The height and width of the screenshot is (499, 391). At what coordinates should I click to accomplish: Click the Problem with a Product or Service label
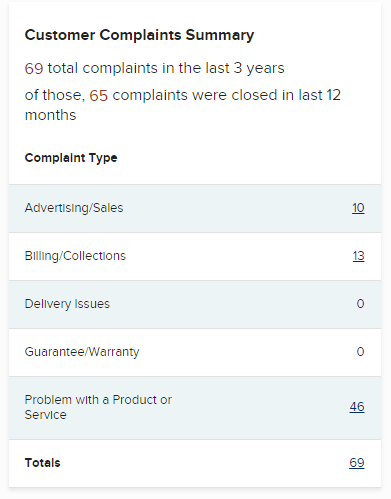tap(98, 407)
